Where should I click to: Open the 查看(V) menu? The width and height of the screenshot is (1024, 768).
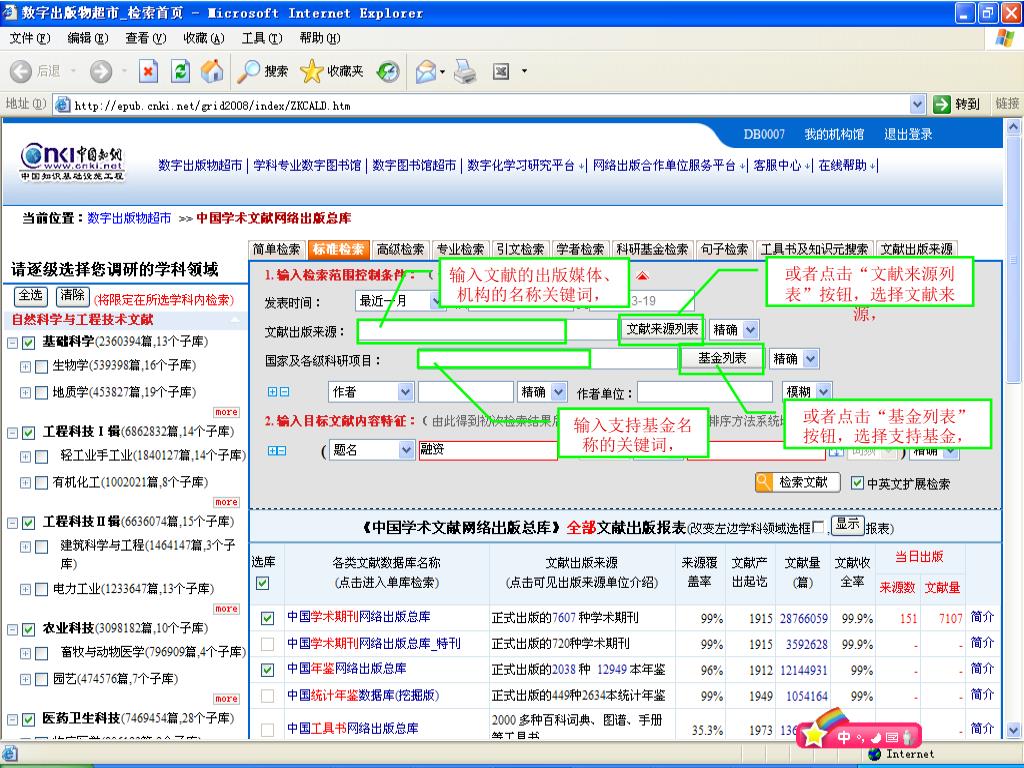pyautogui.click(x=146, y=39)
